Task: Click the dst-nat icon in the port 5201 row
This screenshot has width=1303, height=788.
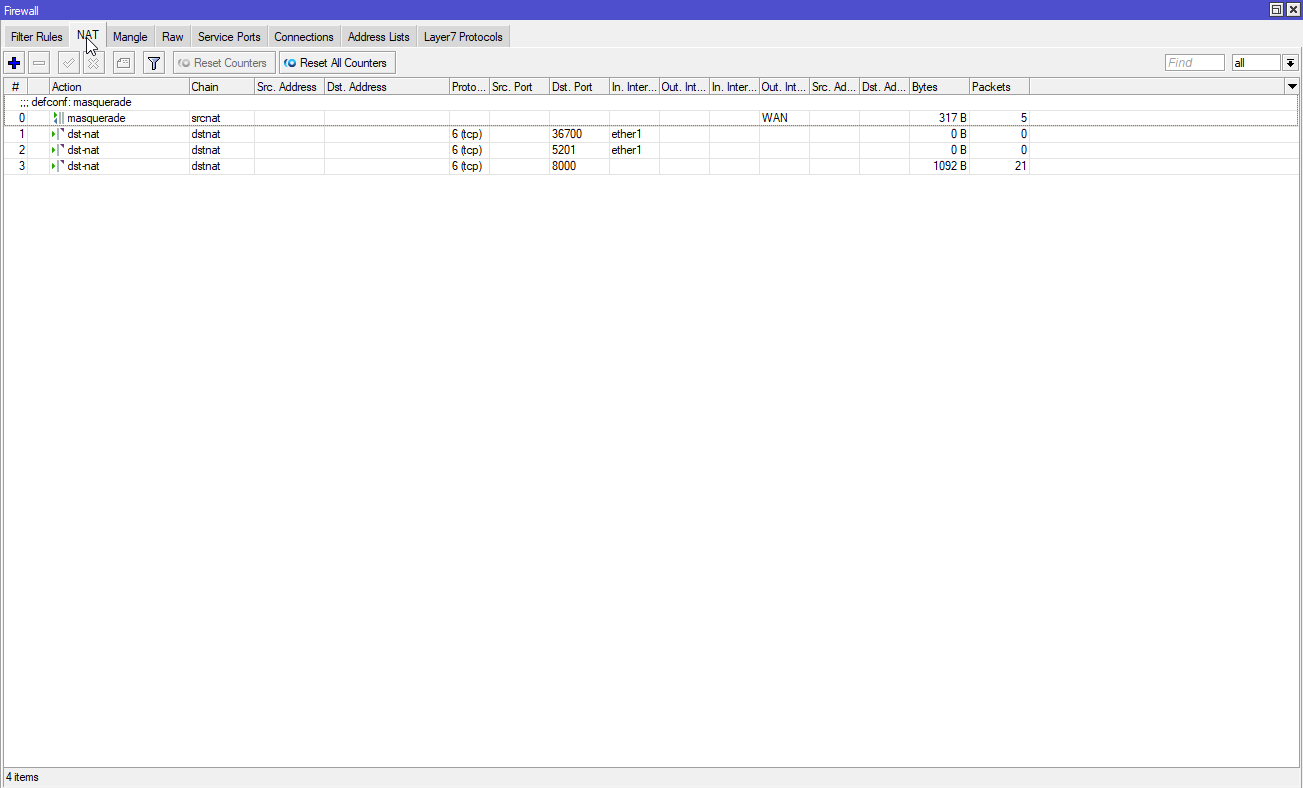Action: click(x=58, y=150)
